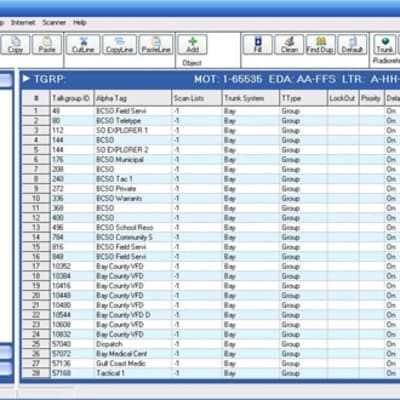Click 'BCSO Teletype' alpha tag cell
400x400 pixels.
click(x=133, y=121)
